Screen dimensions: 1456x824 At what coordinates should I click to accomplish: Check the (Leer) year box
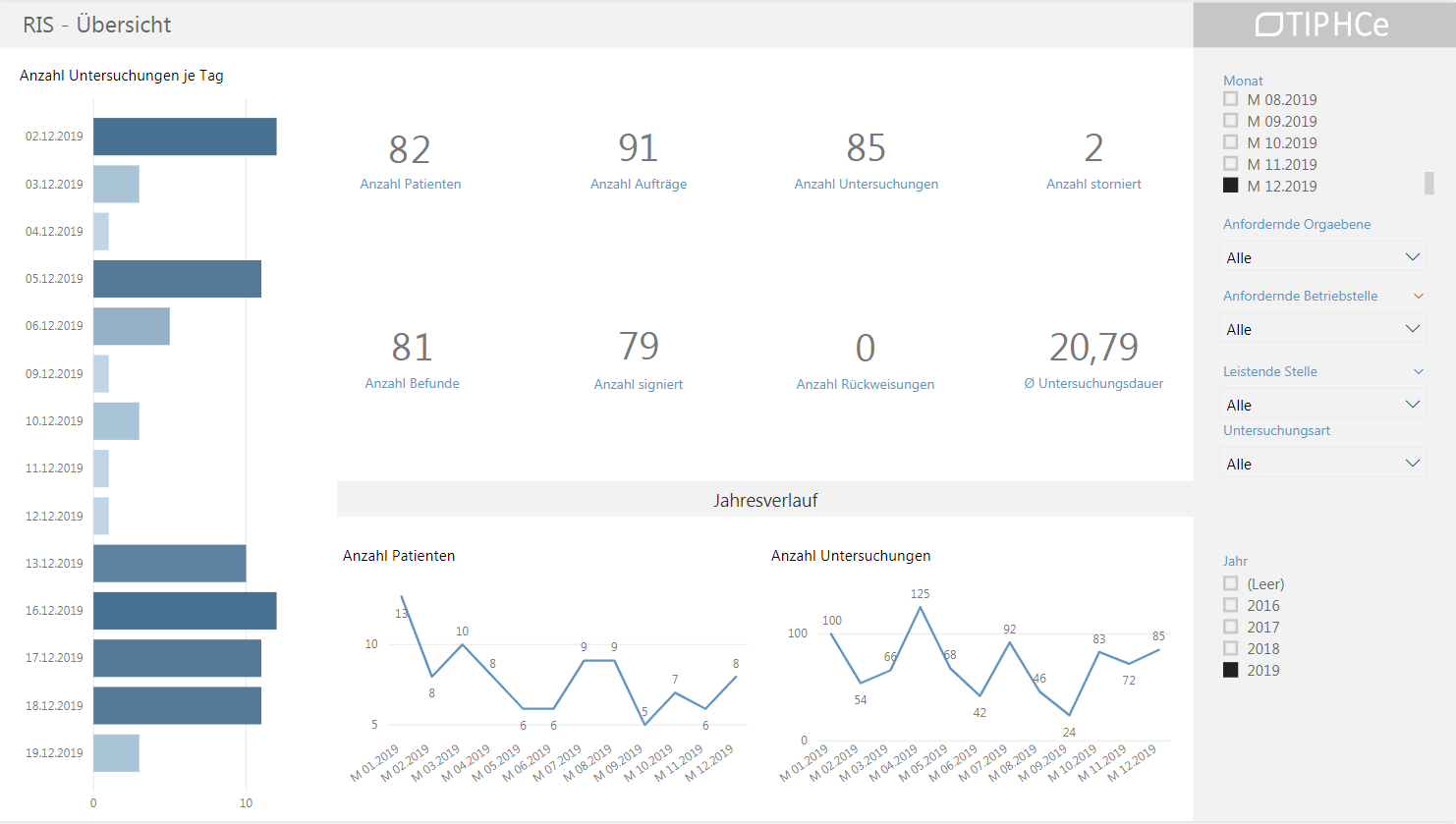click(1230, 583)
